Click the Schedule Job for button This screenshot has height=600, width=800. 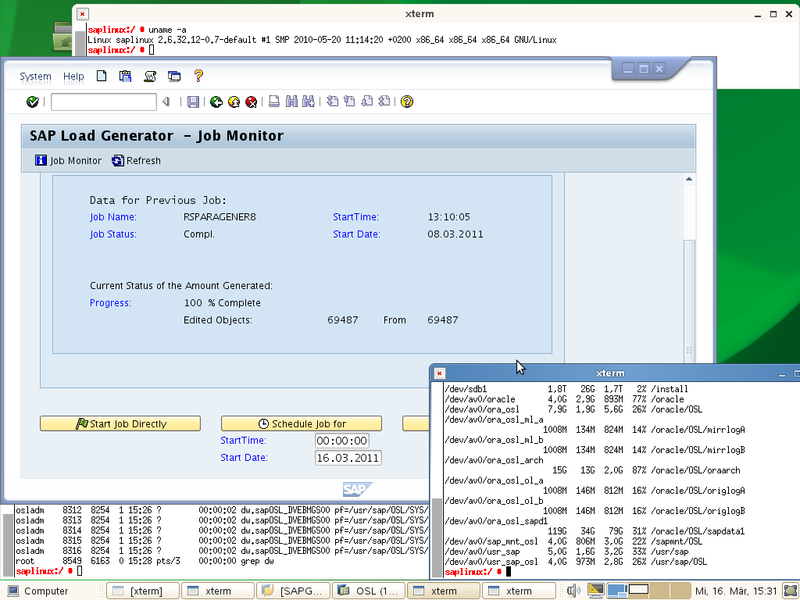tap(302, 423)
